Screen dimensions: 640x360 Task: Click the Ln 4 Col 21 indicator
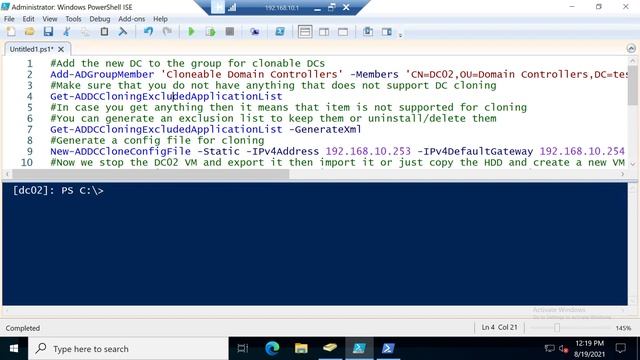tap(499, 327)
